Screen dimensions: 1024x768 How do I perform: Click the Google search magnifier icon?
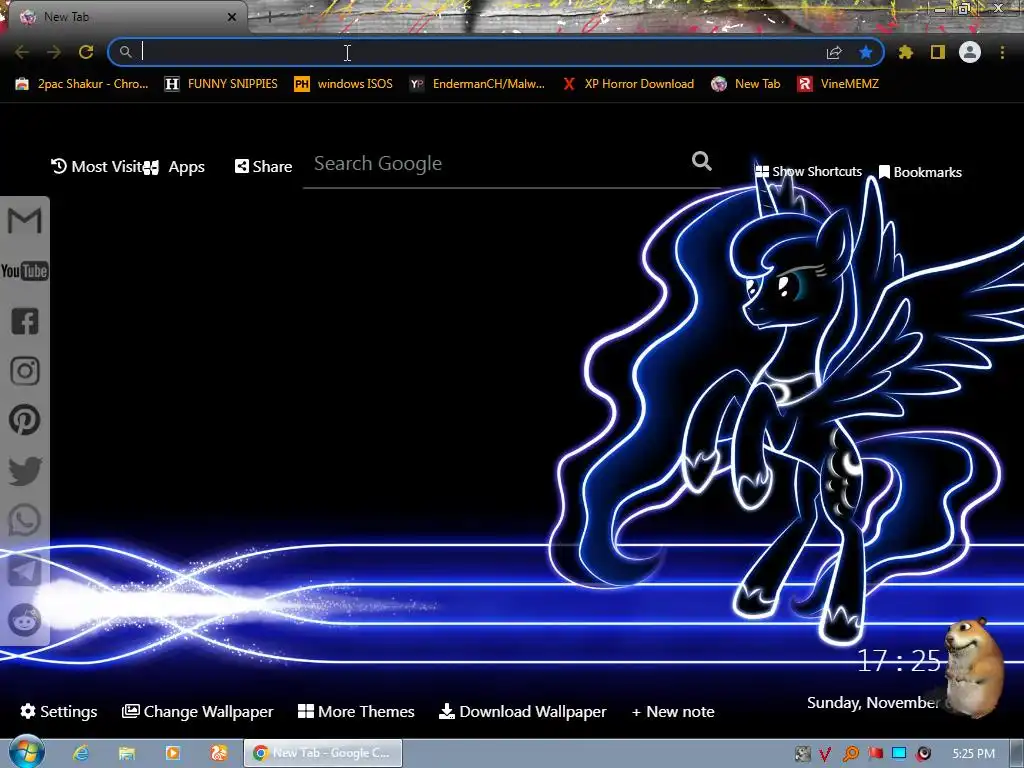coord(701,161)
